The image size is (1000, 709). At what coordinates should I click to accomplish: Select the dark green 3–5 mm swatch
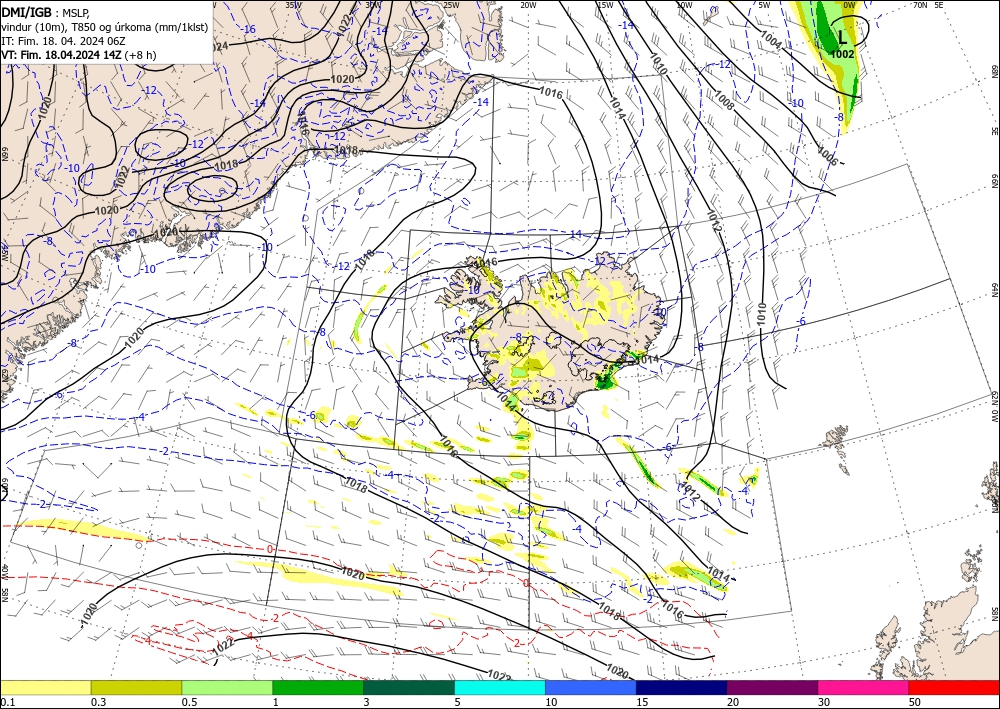coord(409,687)
